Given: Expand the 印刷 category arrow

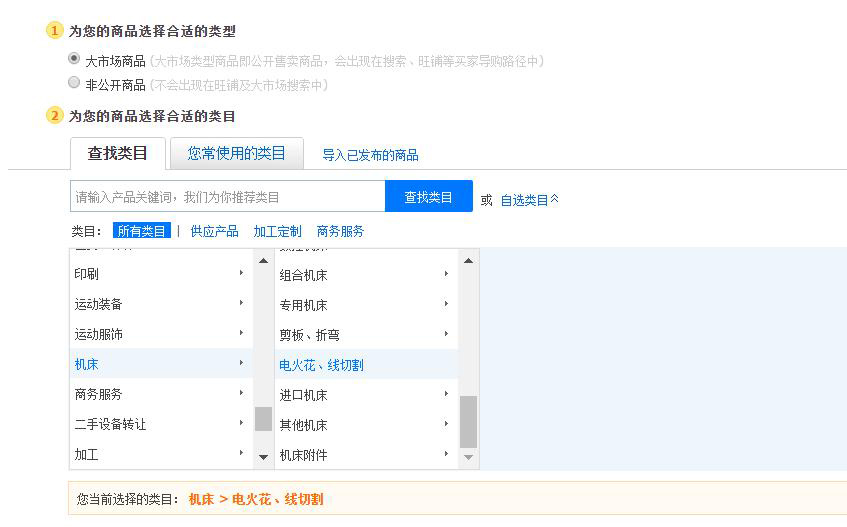Looking at the screenshot, I should click(x=241, y=273).
